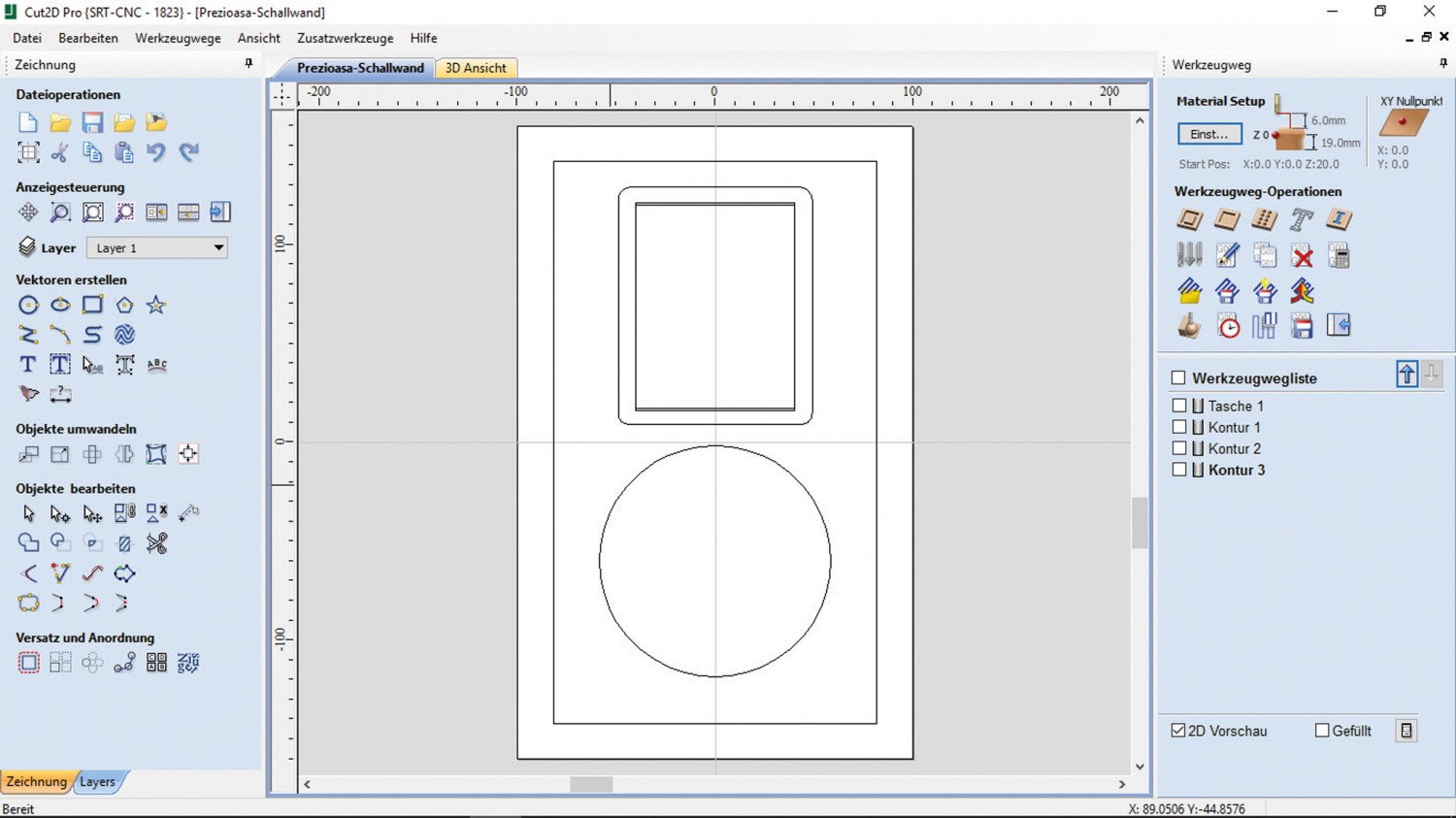Viewport: 1456px width, 818px height.
Task: Check the Kontur 3 toolpath checkbox
Action: 1179,470
